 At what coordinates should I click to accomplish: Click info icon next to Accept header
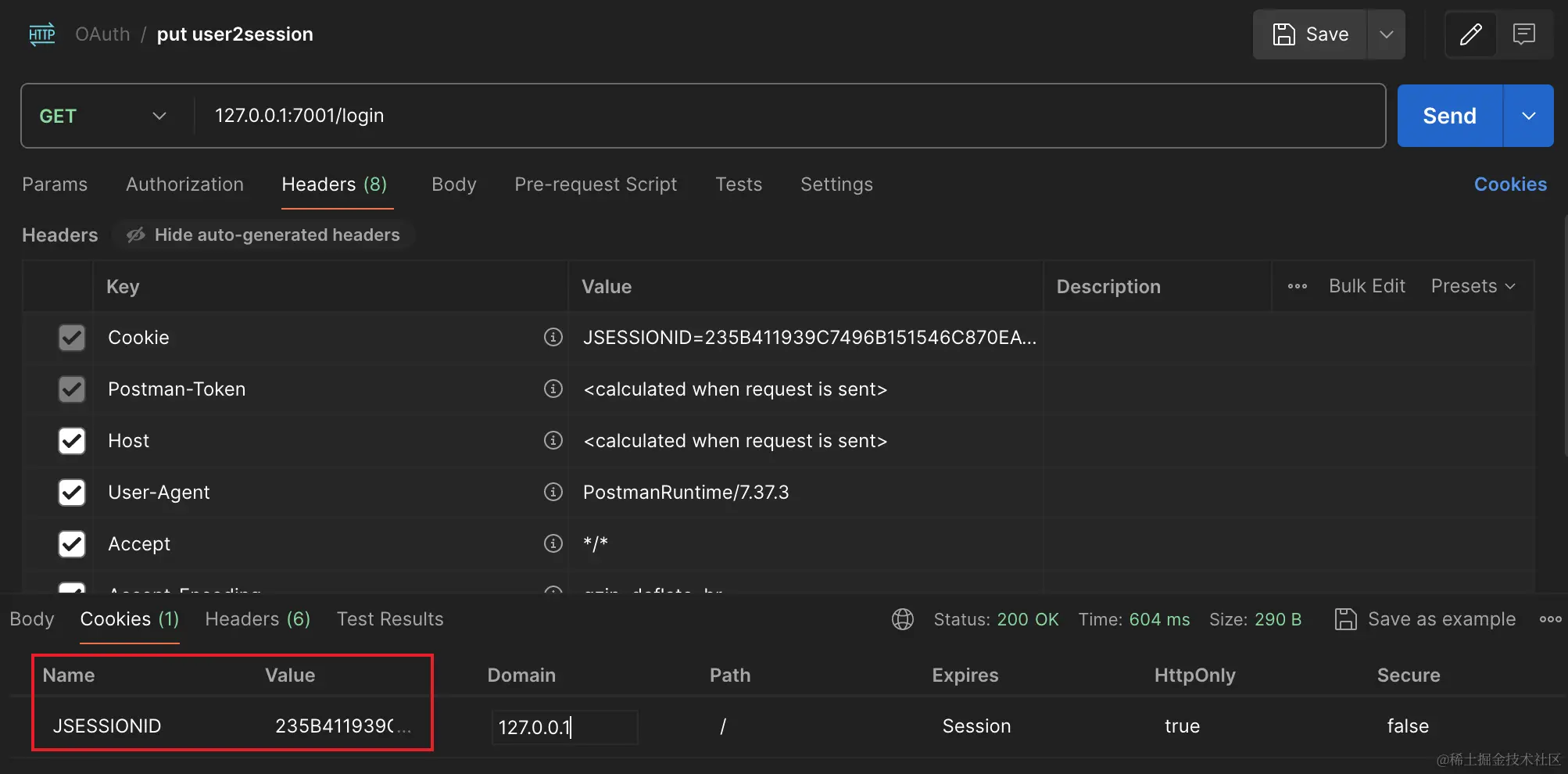pyautogui.click(x=553, y=543)
